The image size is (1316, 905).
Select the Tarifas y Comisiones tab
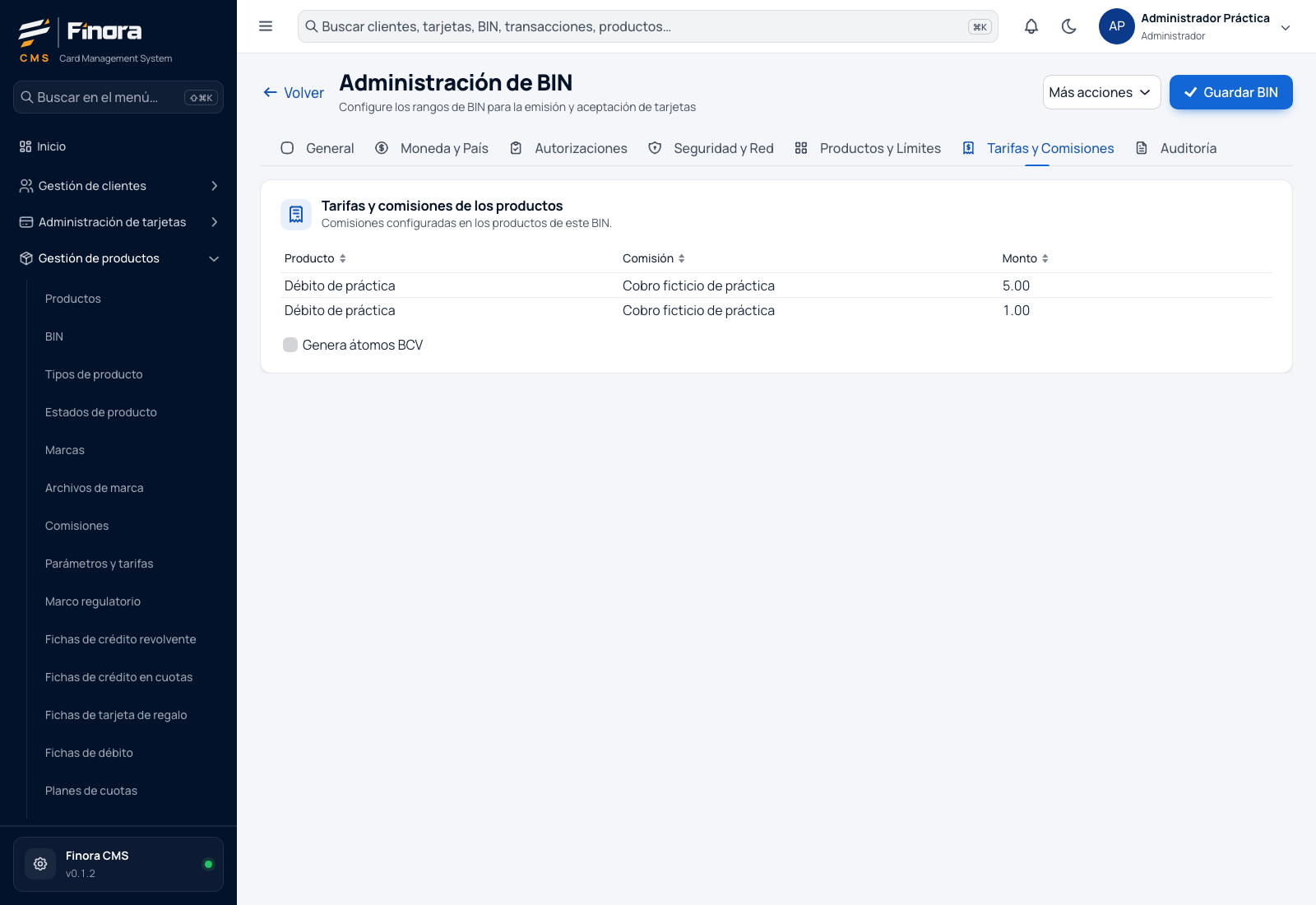[x=1038, y=148]
